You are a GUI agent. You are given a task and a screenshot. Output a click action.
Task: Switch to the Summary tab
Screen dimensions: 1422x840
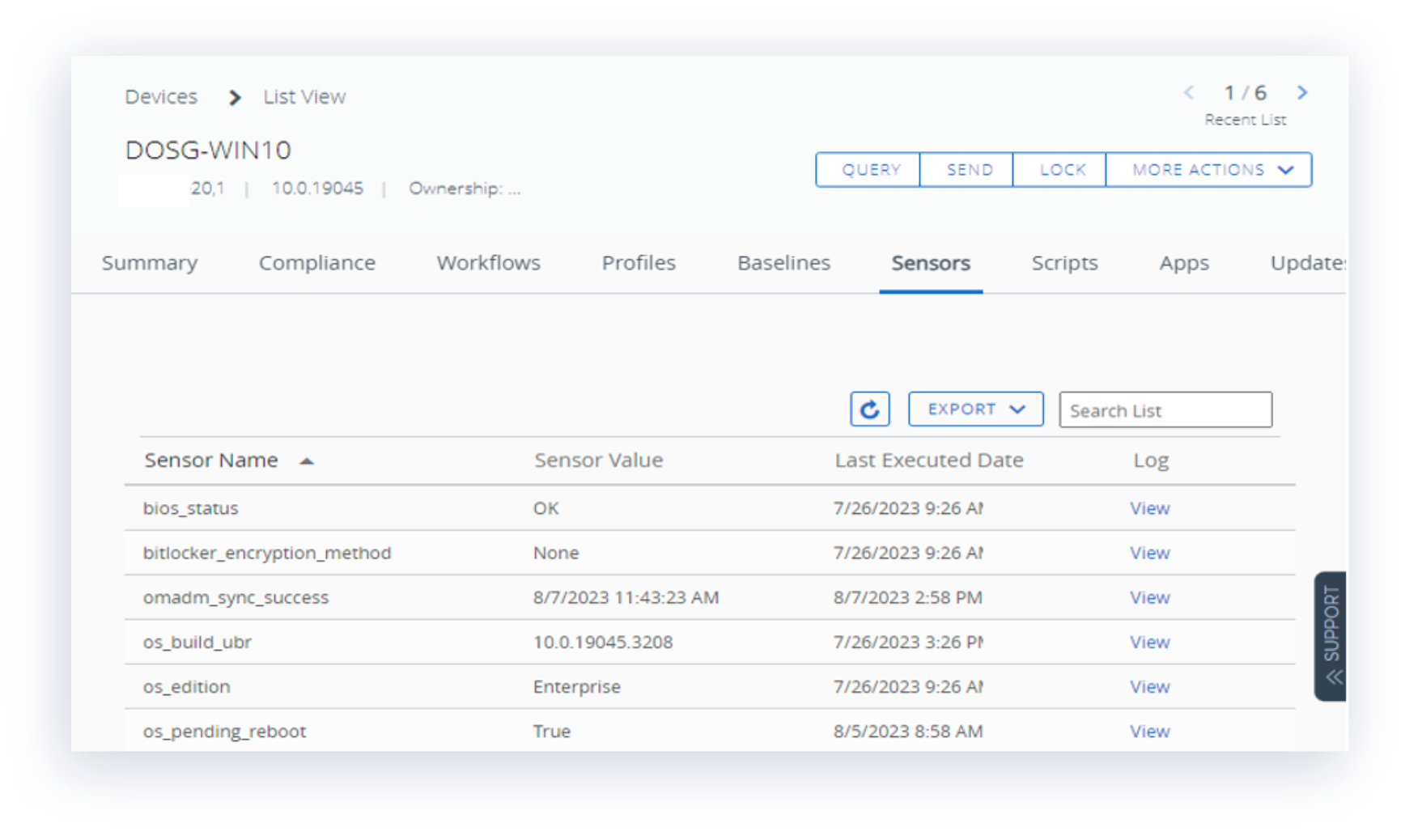[150, 263]
